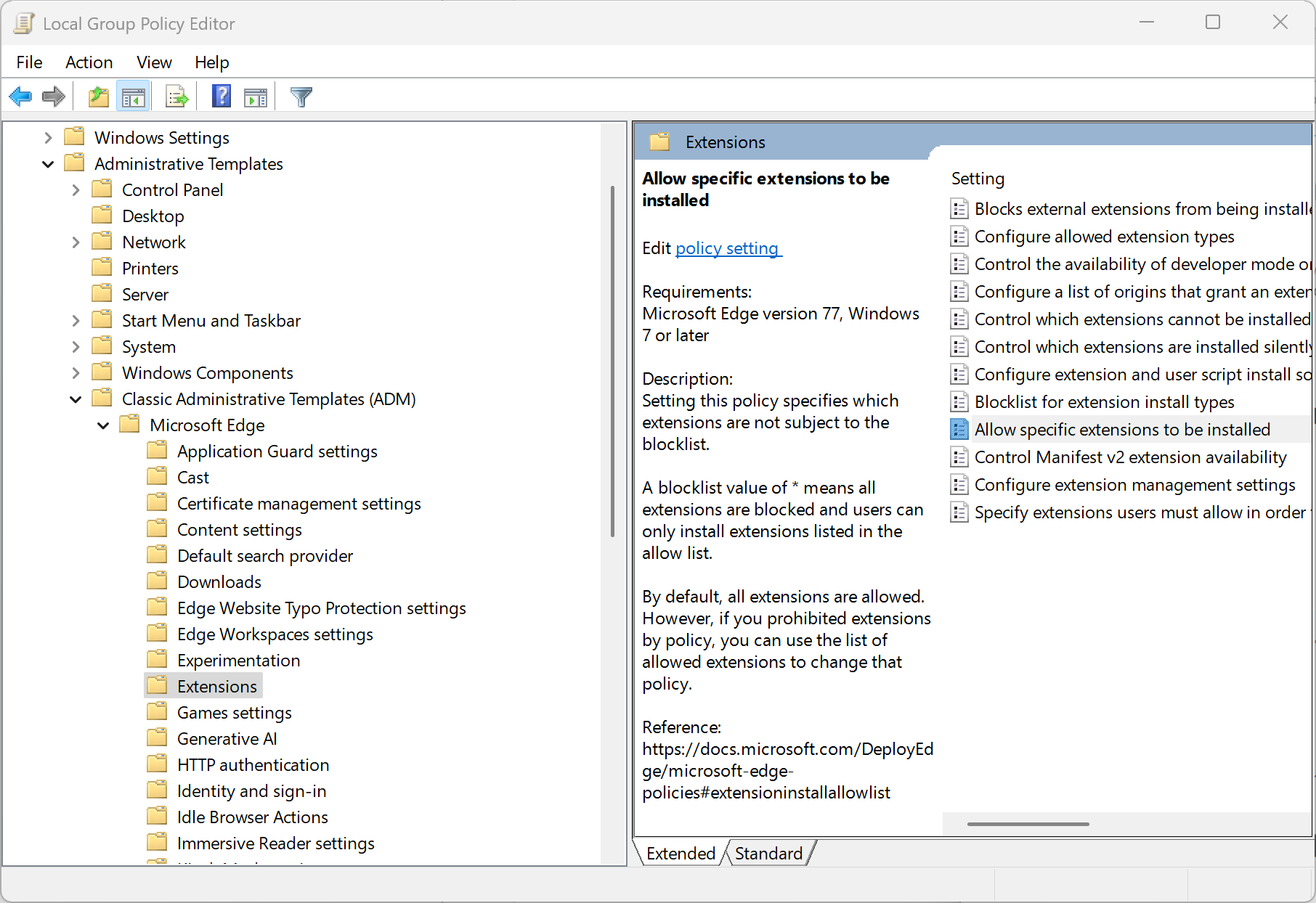
Task: Click the settings list horizontal scrollbar
Action: [x=1028, y=824]
